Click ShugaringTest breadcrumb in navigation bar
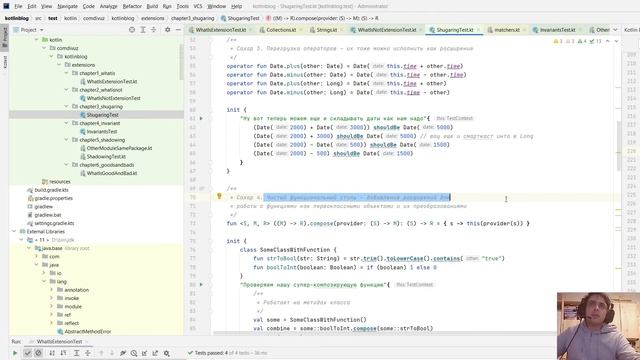The height and width of the screenshot is (360, 640). pyautogui.click(x=240, y=18)
